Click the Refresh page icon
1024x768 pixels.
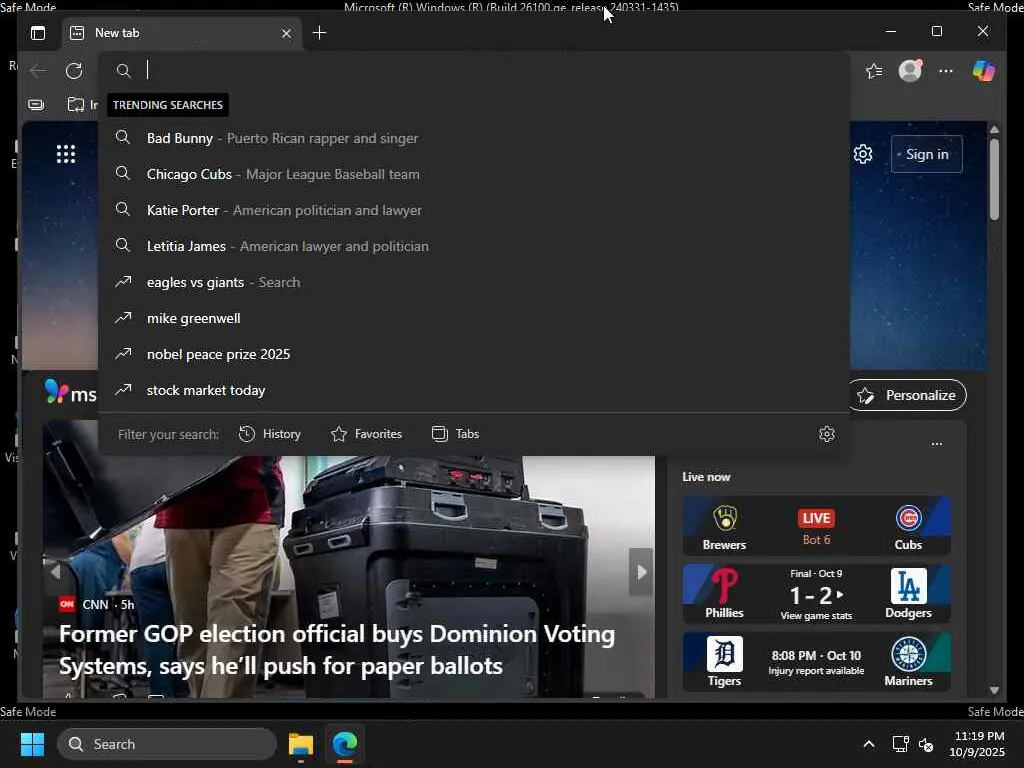(74, 71)
